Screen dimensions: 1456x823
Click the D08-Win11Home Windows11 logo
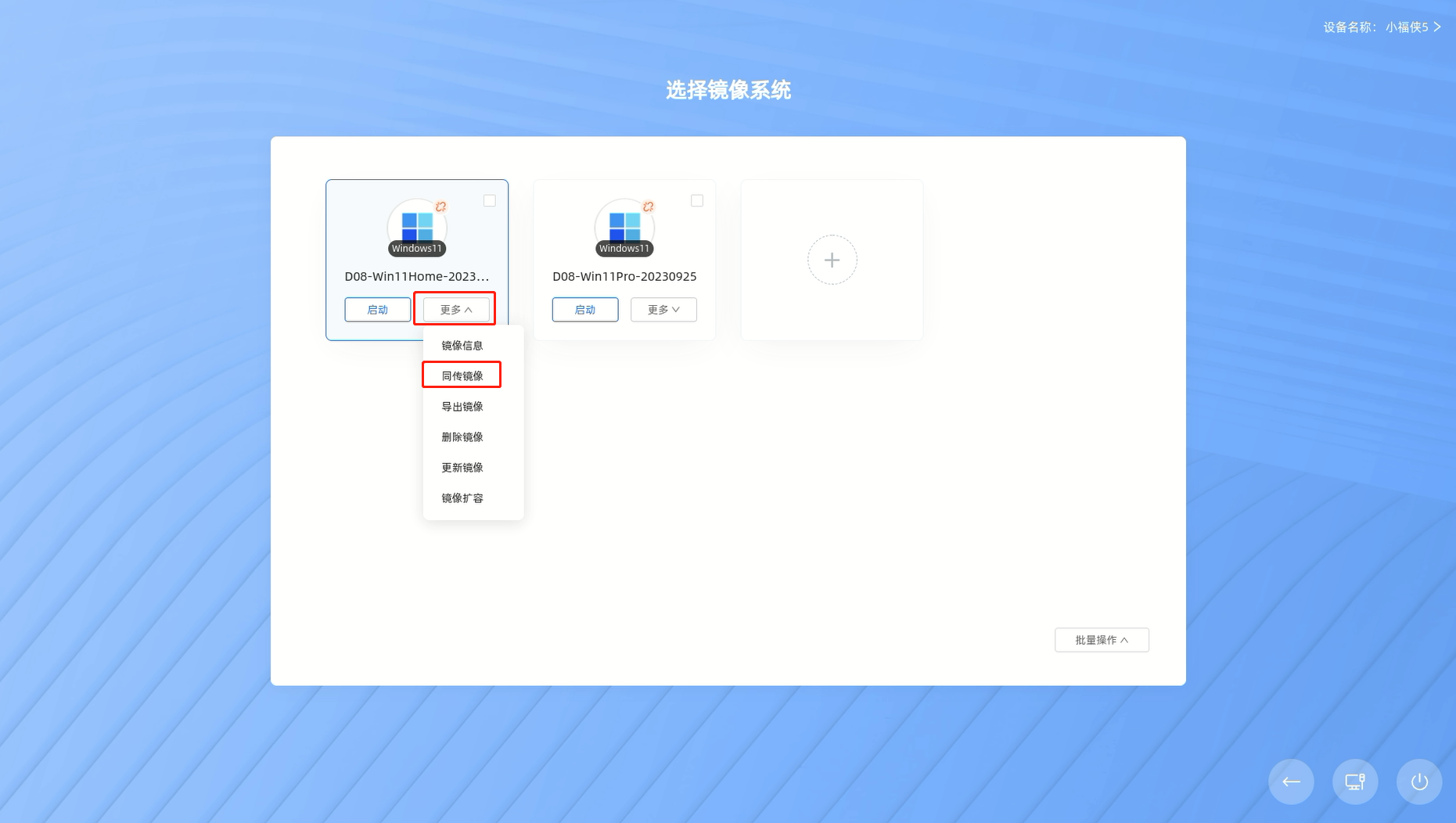click(417, 228)
